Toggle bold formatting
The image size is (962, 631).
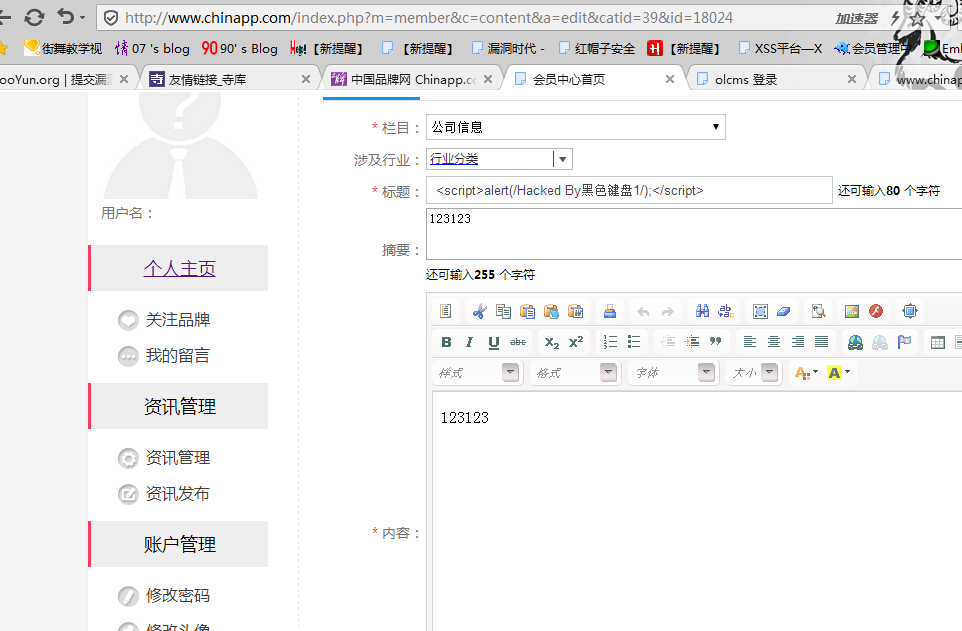point(446,342)
